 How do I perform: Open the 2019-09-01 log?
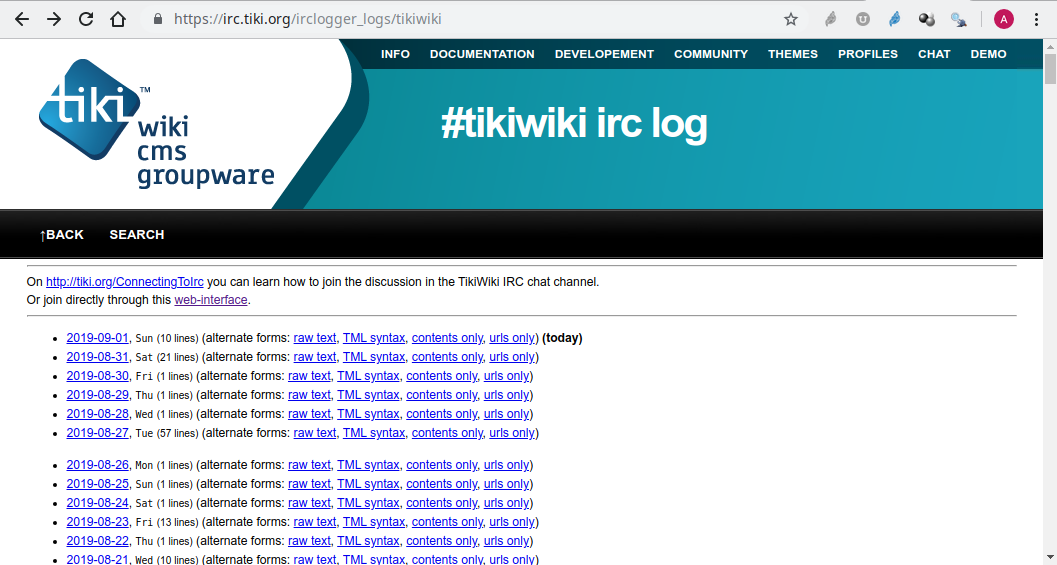point(97,338)
